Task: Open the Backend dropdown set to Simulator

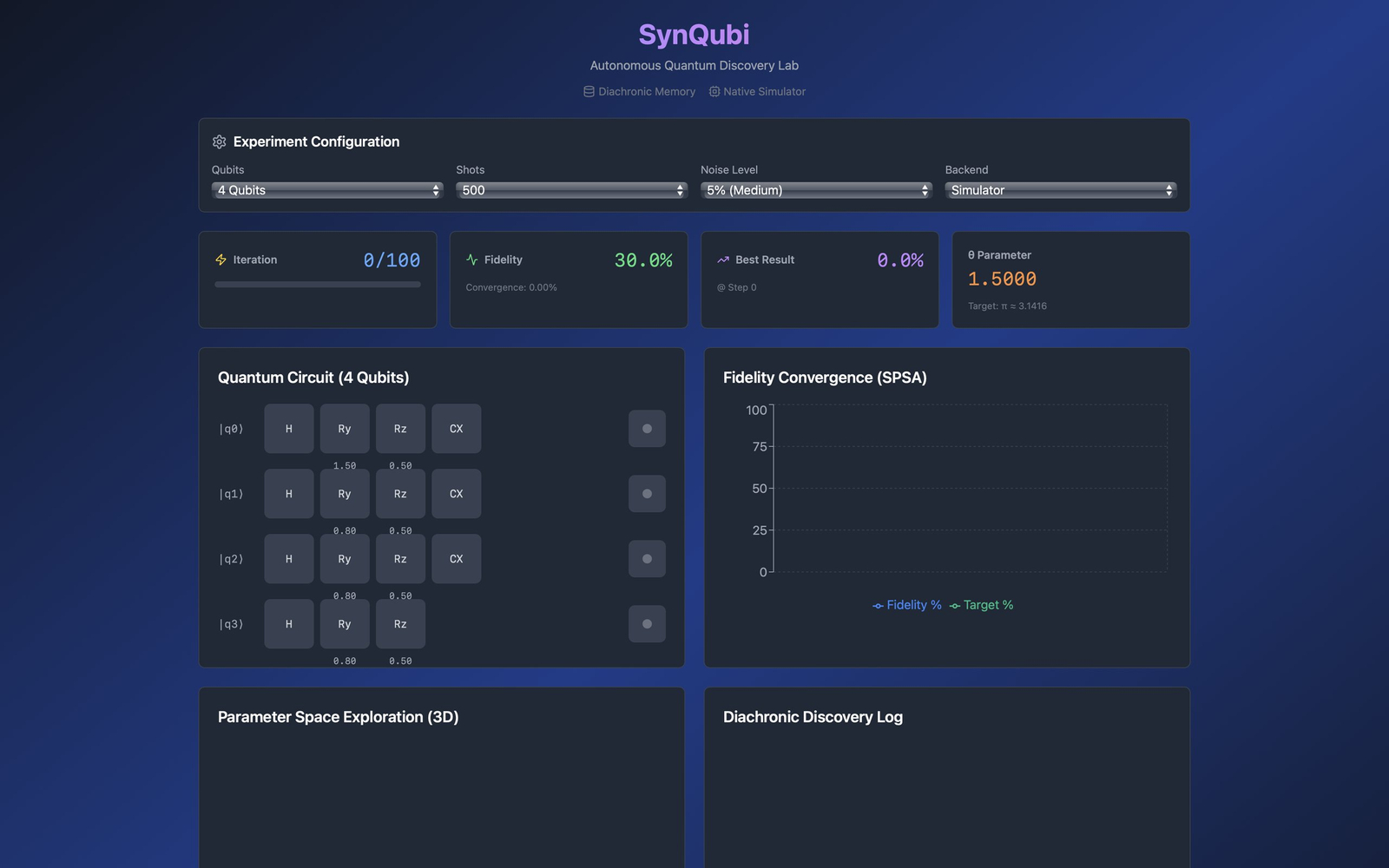Action: 1059,189
